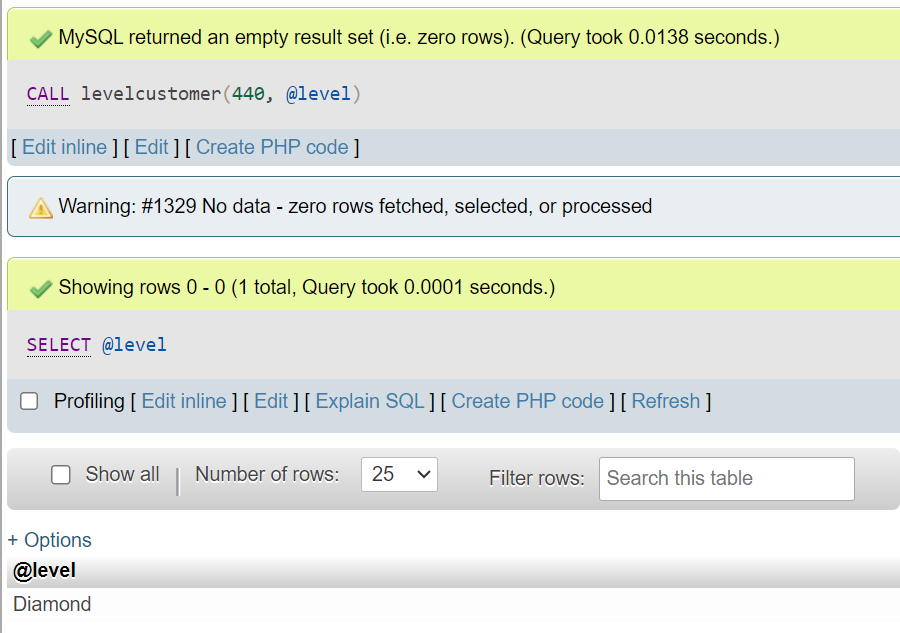Select the Diamond result cell
The image size is (900, 633).
52,604
